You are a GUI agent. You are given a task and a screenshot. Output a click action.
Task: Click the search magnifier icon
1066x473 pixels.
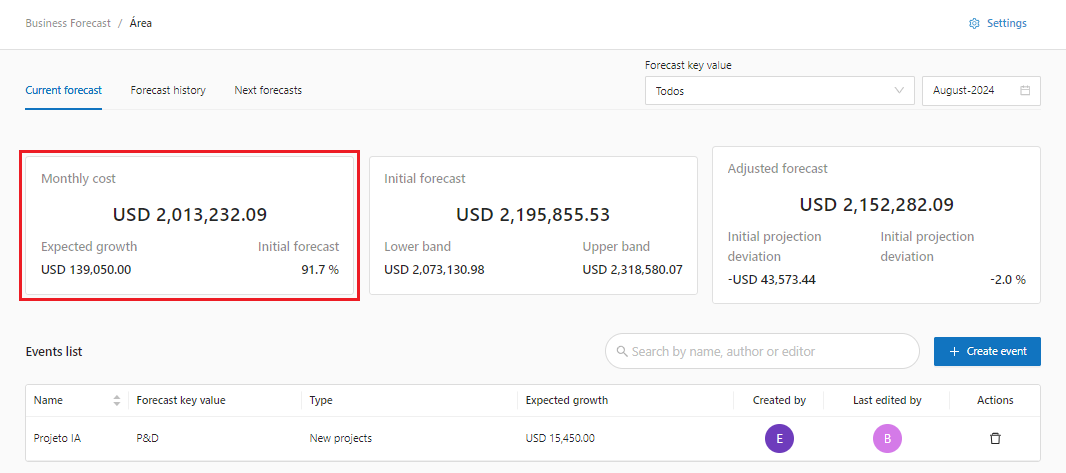[622, 352]
